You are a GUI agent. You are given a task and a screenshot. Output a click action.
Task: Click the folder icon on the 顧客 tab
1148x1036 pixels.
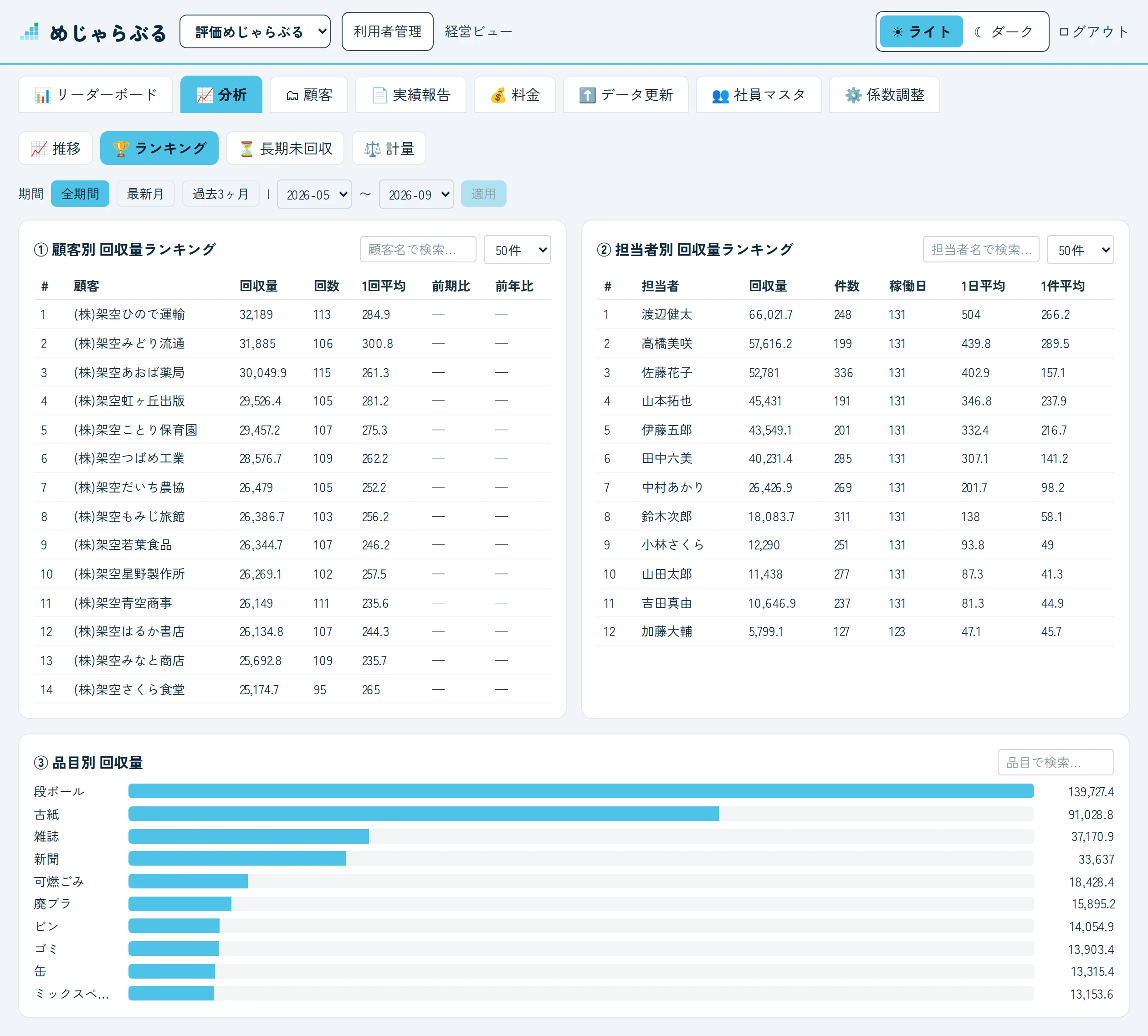(x=292, y=96)
